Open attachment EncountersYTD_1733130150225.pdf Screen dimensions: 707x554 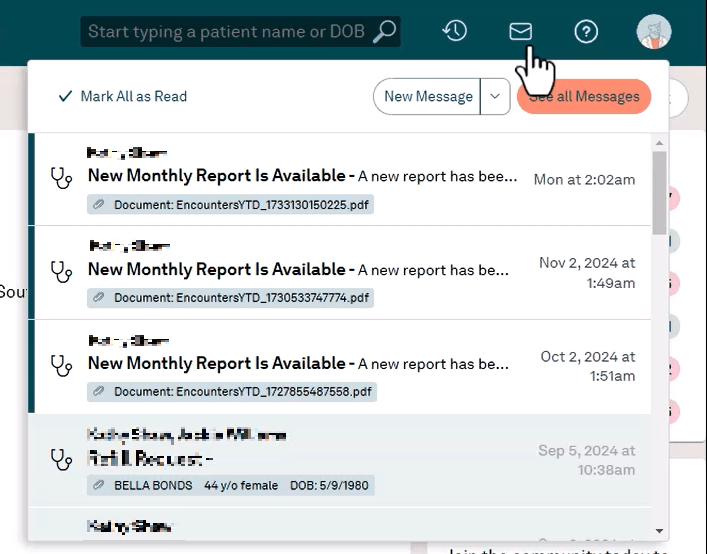[230, 205]
